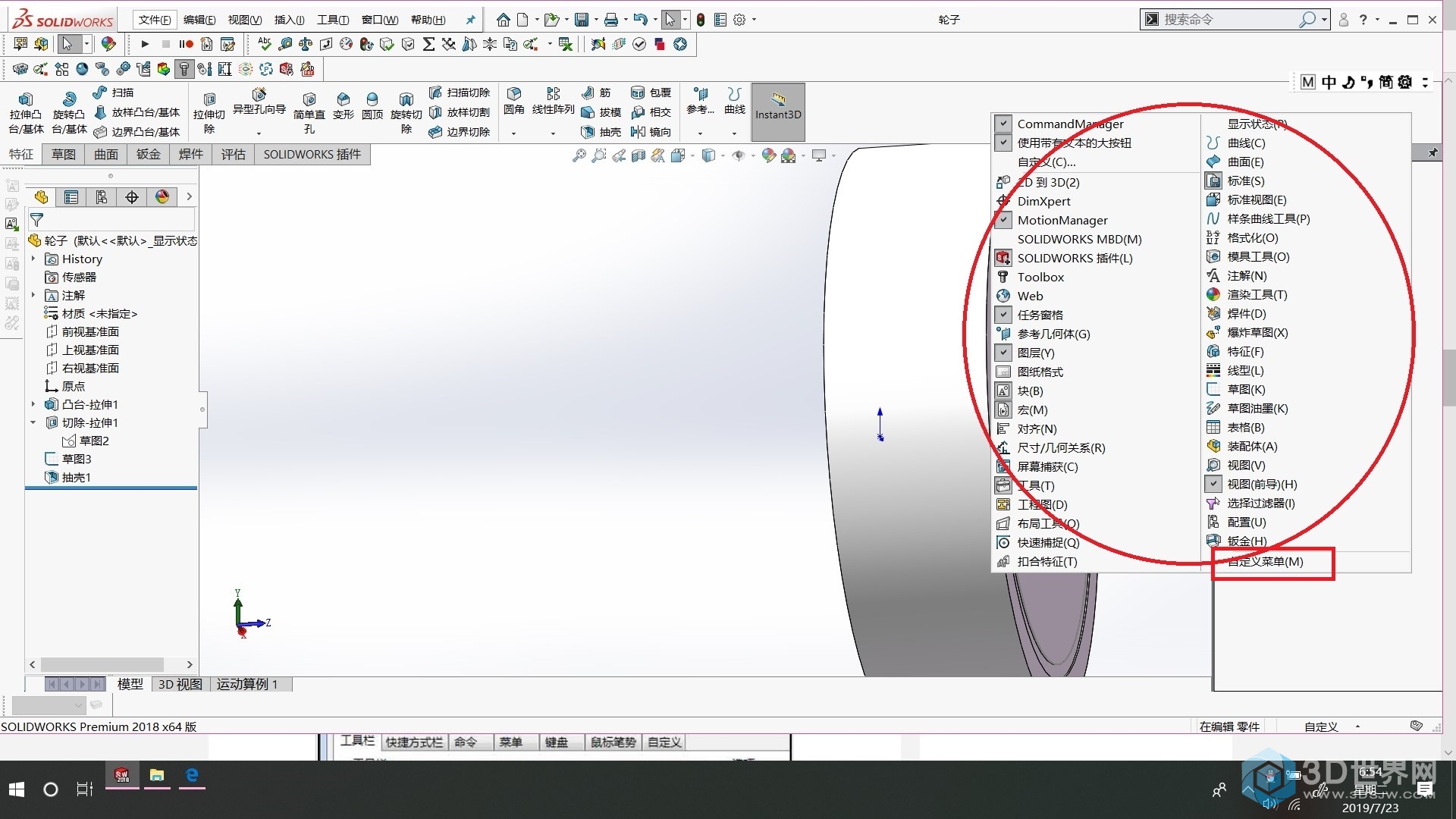Select the 3D 视图 bottom tab
This screenshot has width=1456, height=819.
(x=180, y=684)
